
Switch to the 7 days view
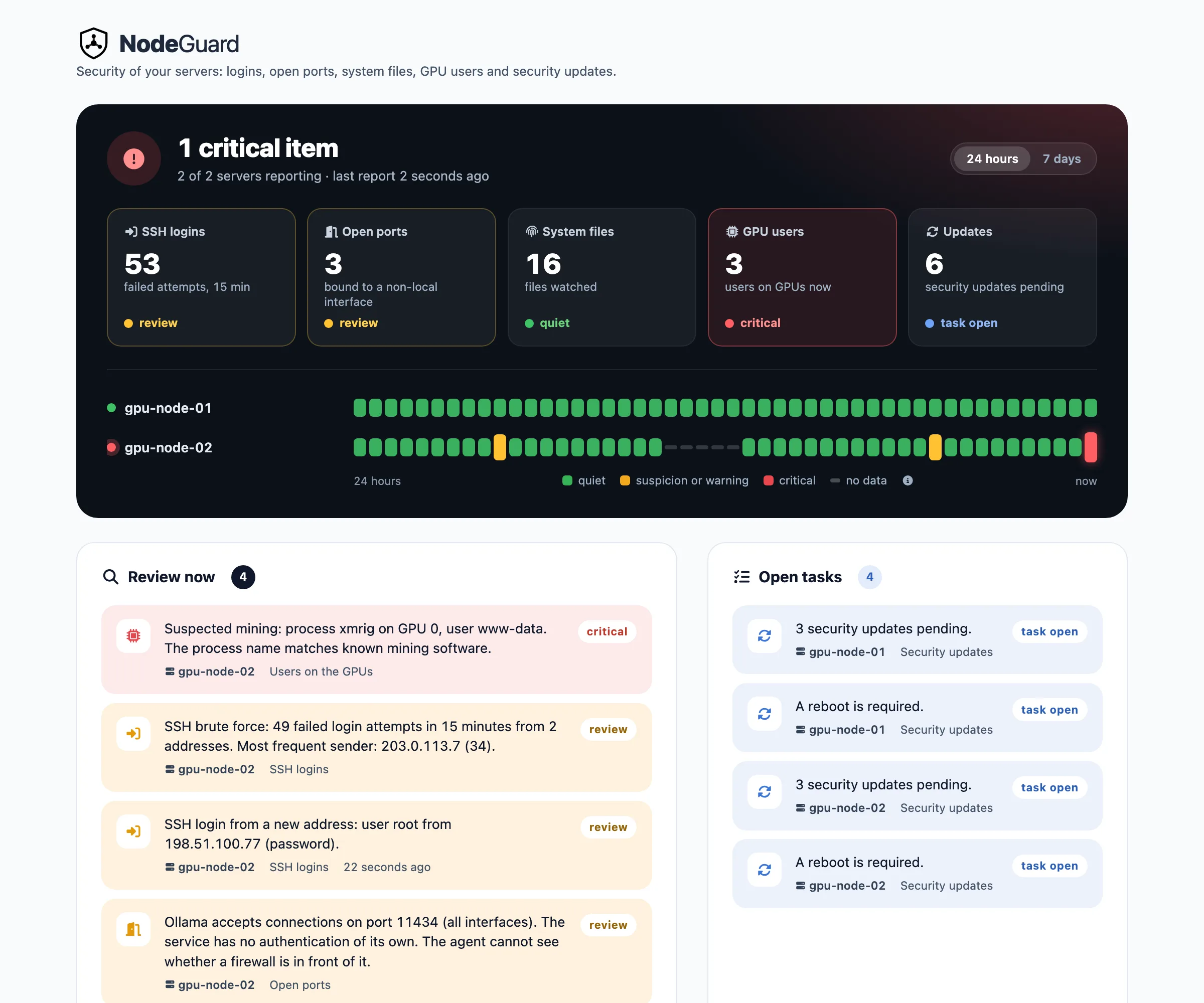1061,159
